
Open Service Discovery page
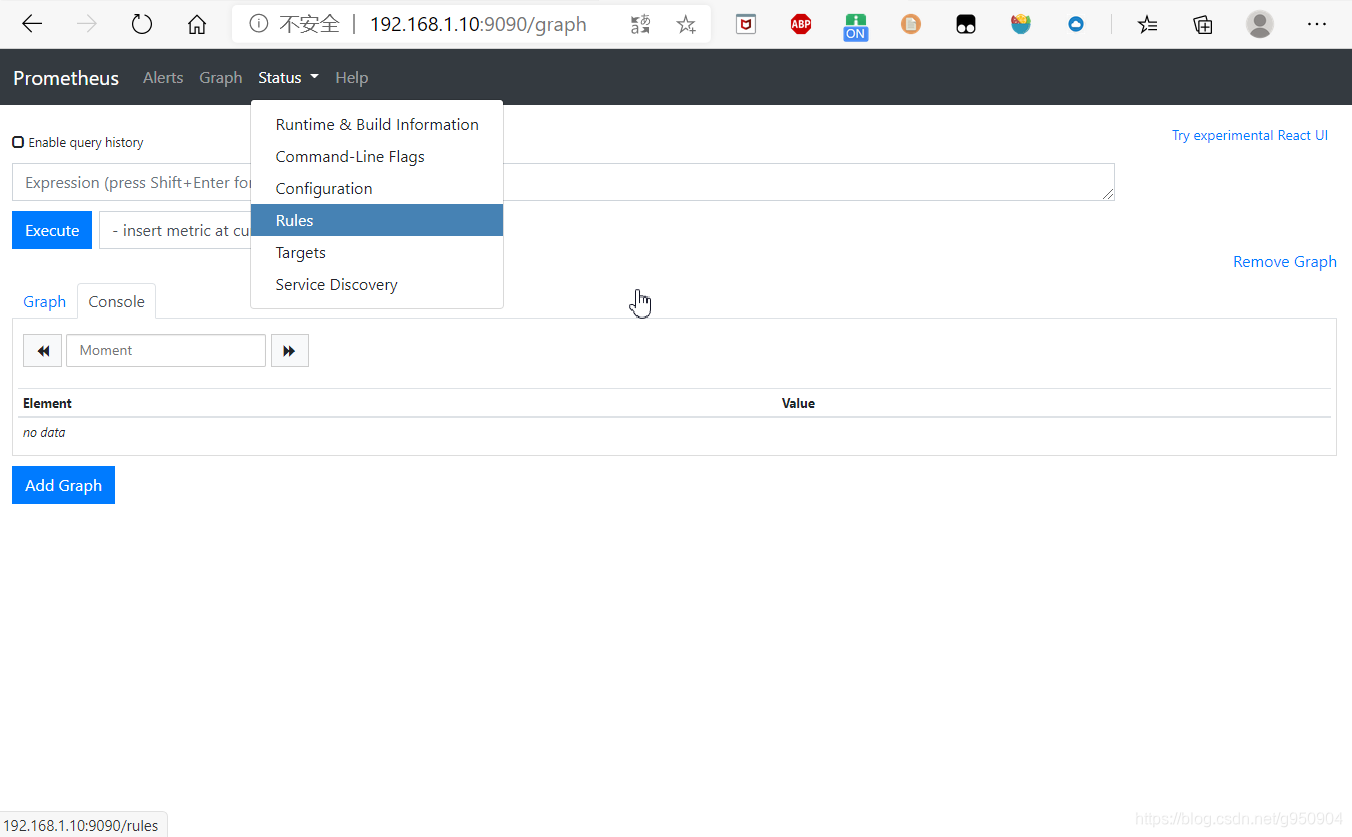[x=377, y=284]
